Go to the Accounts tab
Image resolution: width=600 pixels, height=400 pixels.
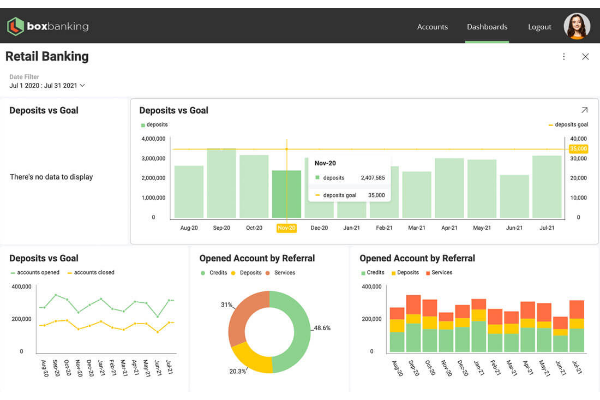point(432,26)
